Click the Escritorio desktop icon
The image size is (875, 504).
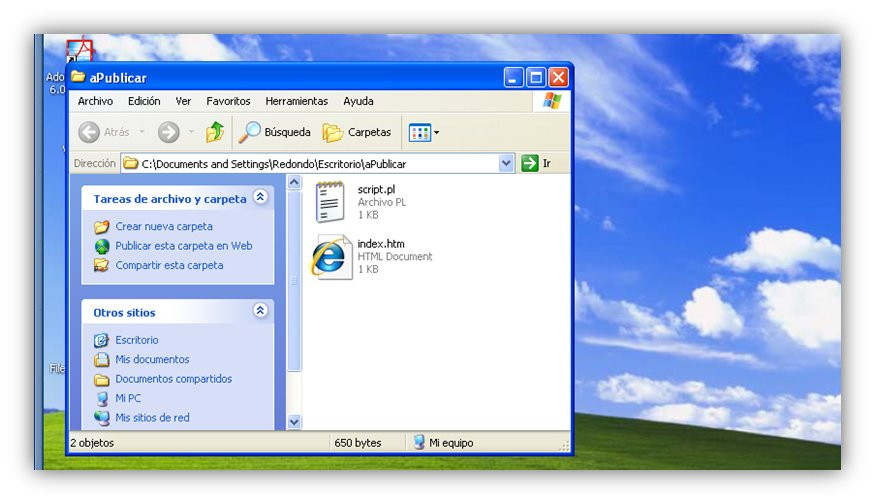(x=102, y=340)
